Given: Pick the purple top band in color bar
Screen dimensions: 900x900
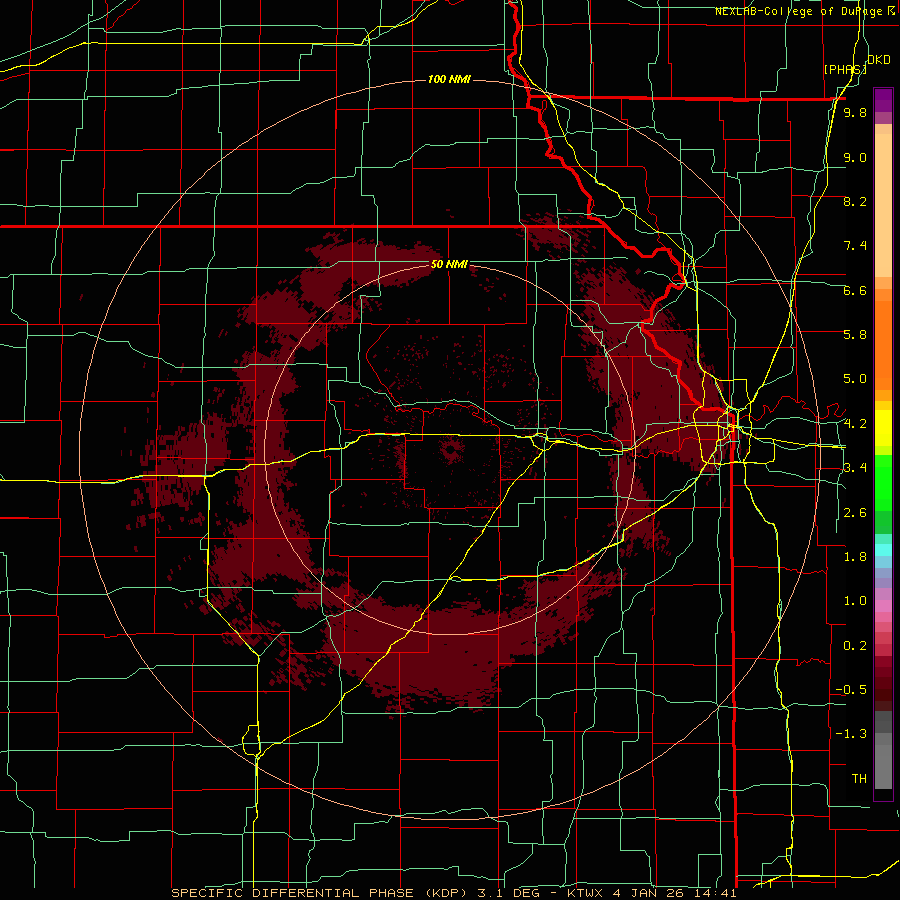Looking at the screenshot, I should pyautogui.click(x=883, y=100).
